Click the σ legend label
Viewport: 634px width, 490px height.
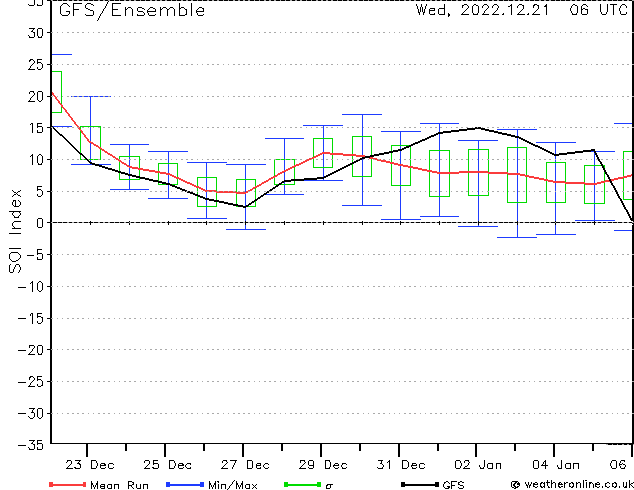click(x=329, y=486)
